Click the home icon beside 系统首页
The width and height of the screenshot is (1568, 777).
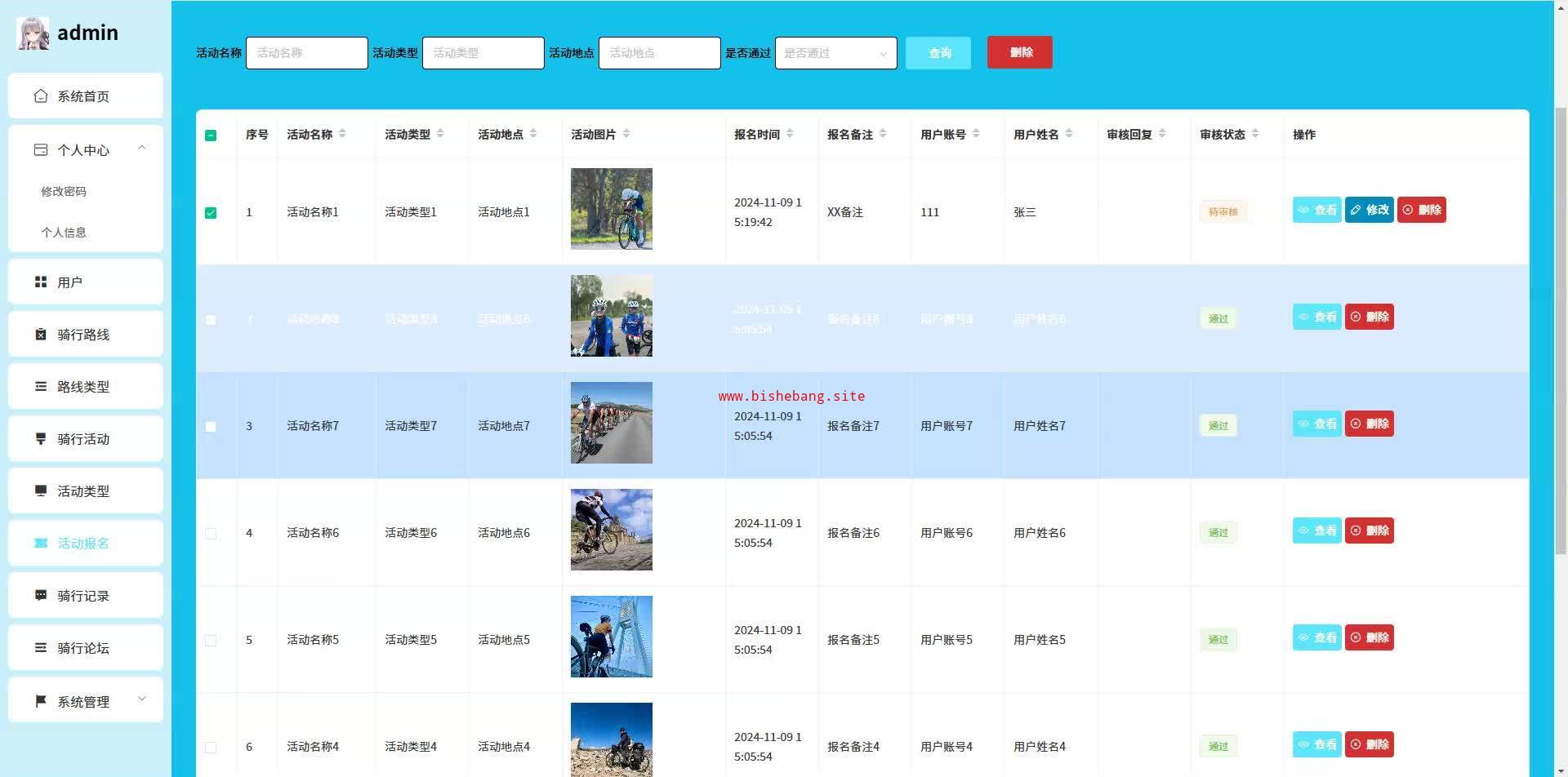click(x=41, y=96)
